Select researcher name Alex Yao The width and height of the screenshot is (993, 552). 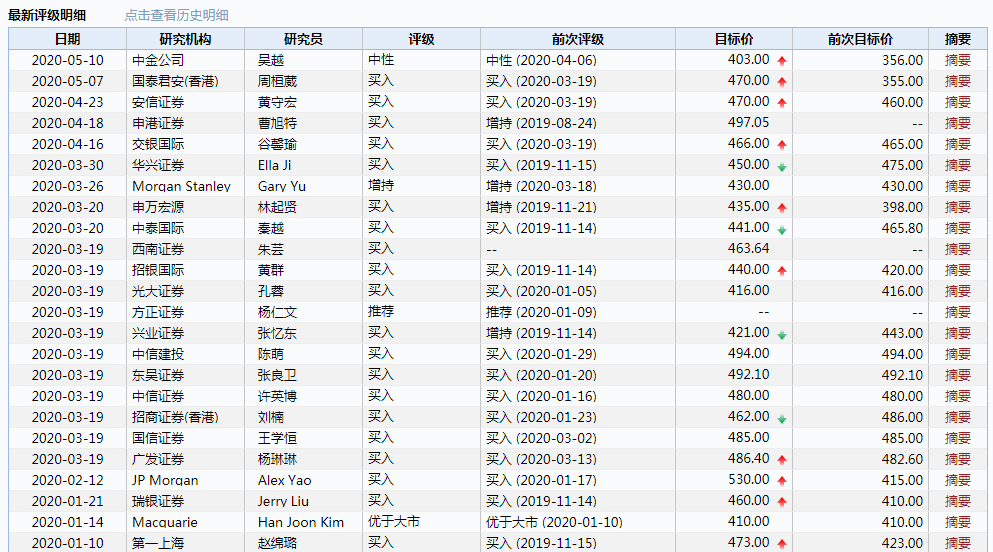[284, 480]
